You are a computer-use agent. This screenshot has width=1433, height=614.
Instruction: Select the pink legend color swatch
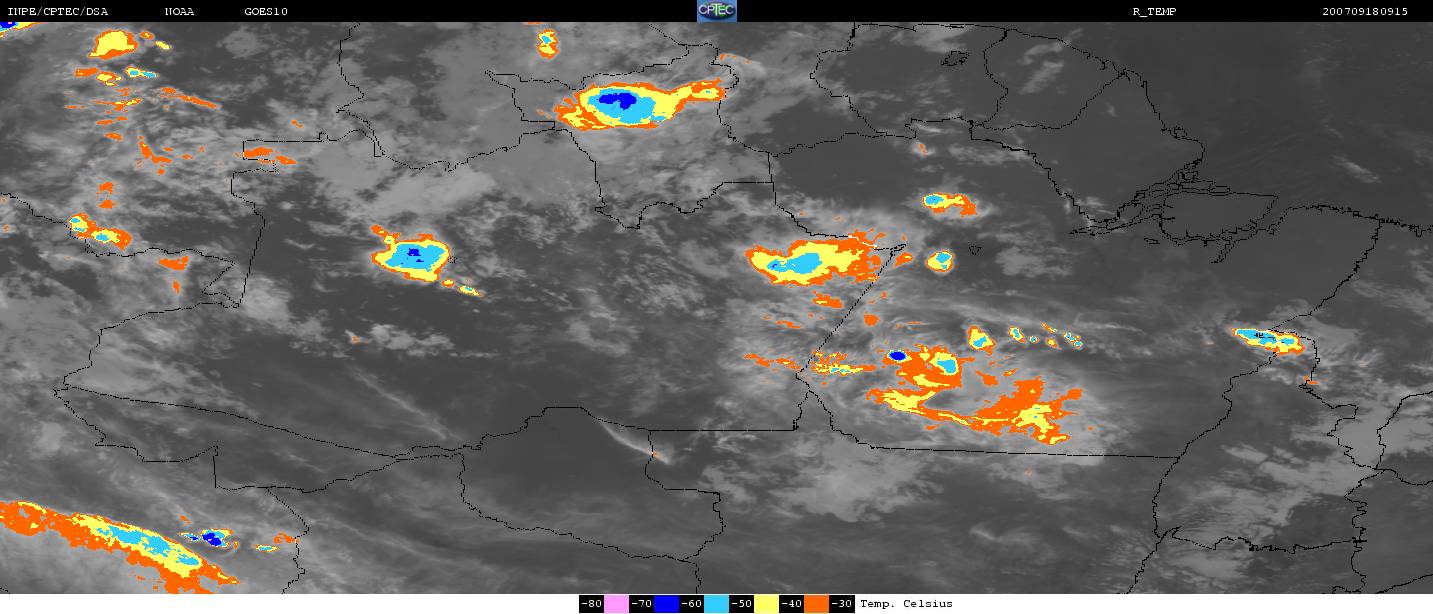tap(616, 604)
